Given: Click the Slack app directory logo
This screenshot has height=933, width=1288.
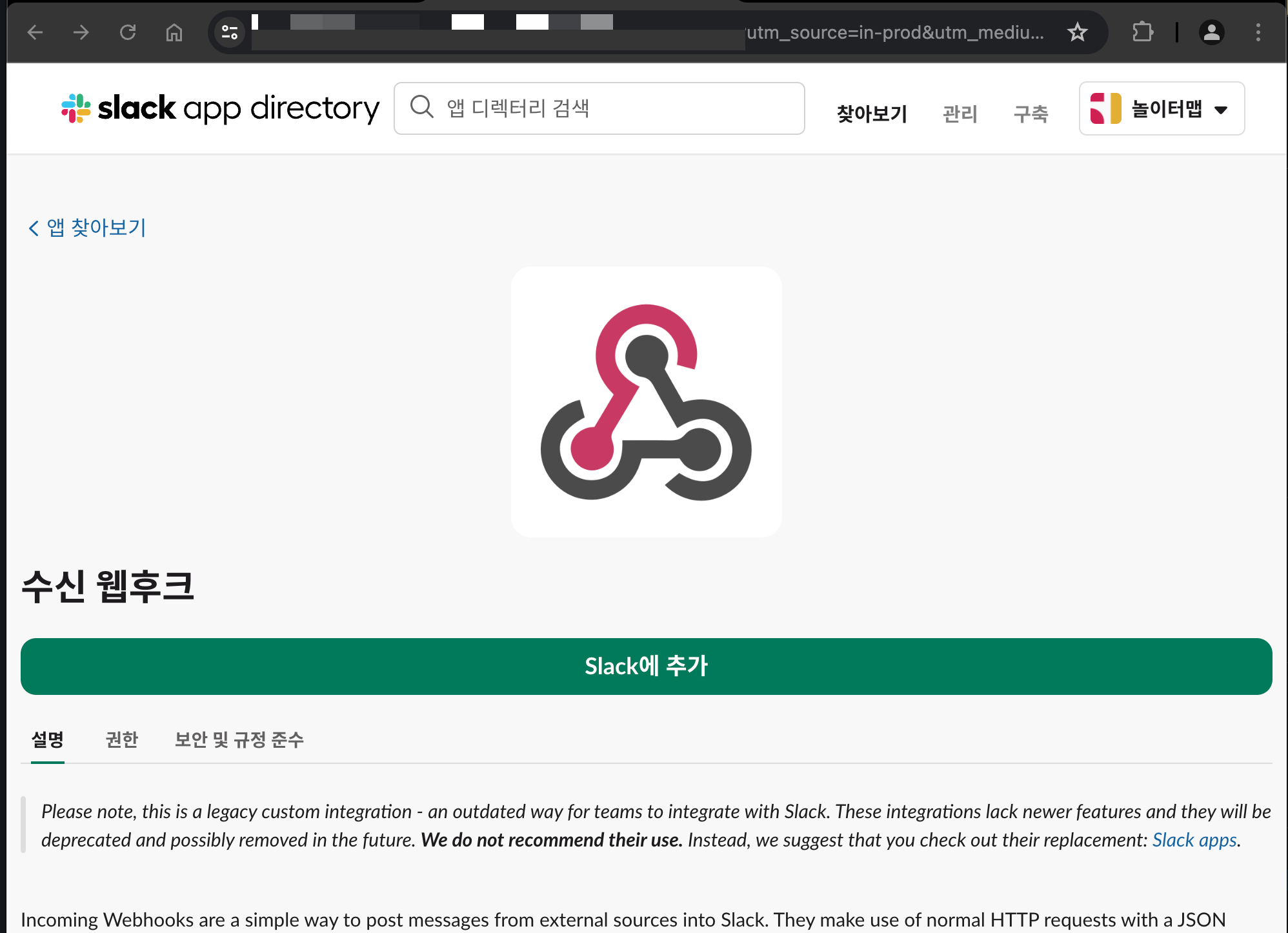Looking at the screenshot, I should (220, 108).
